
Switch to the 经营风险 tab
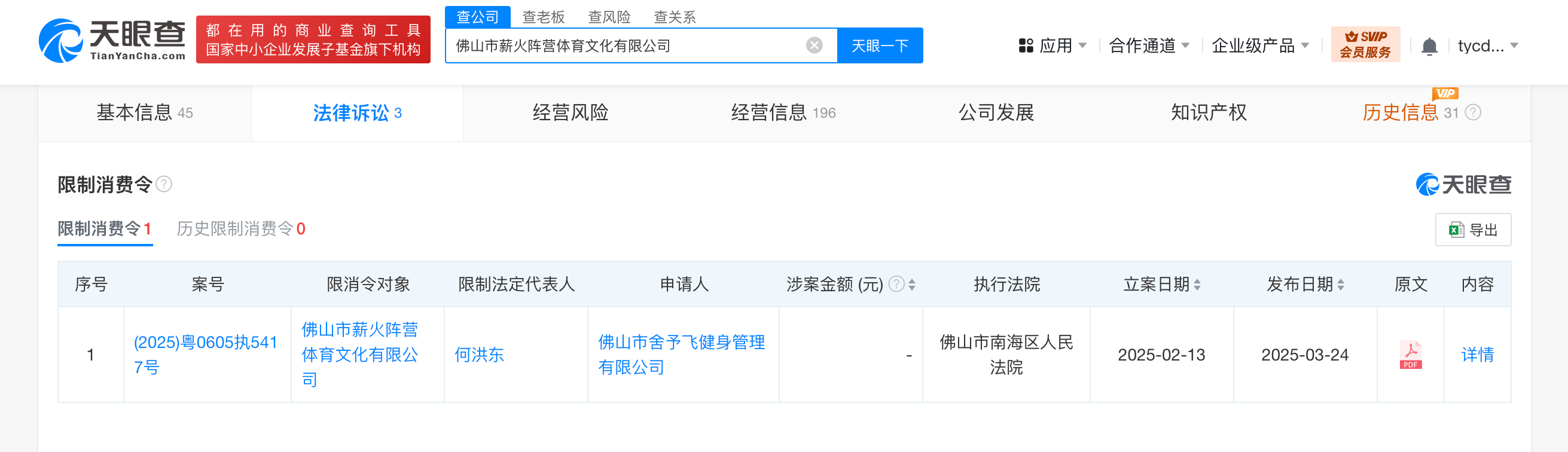click(570, 112)
